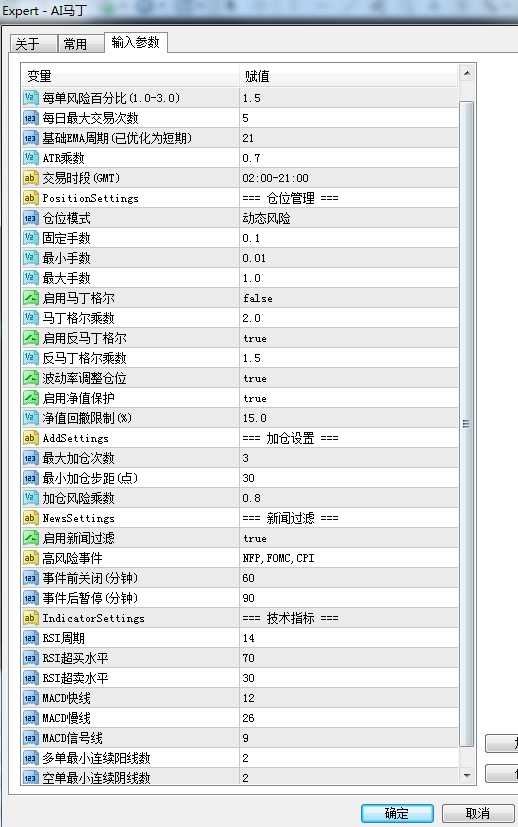
Task: Click the parameter list vertical scrollbar thumb
Action: tap(466, 424)
